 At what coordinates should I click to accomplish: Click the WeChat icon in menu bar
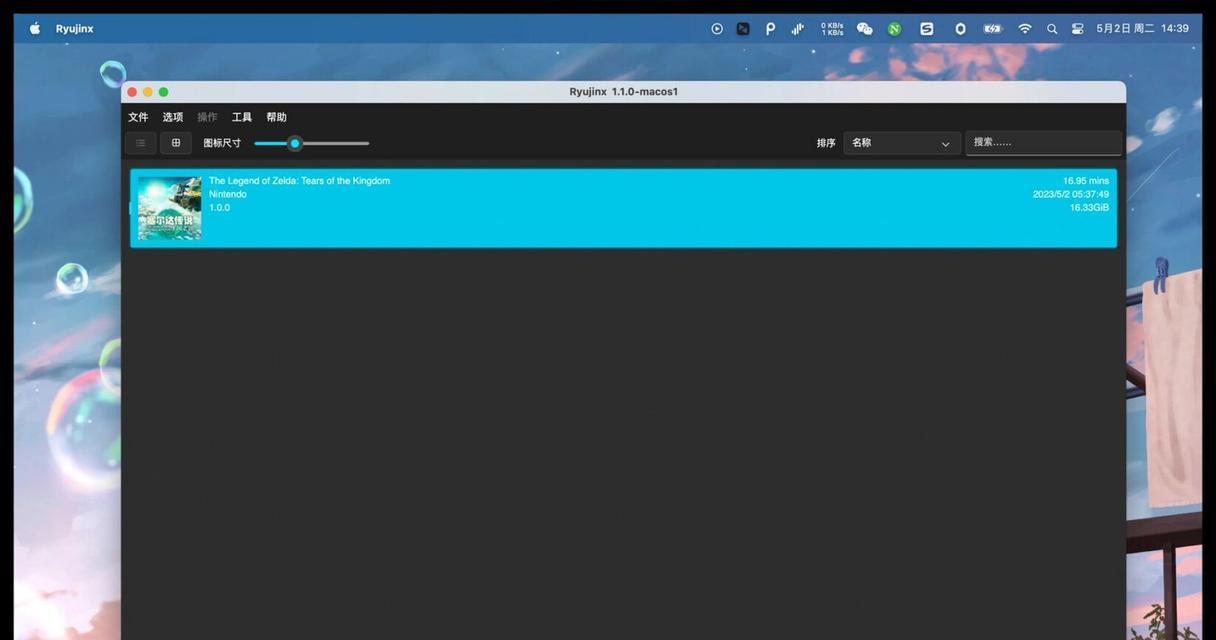(x=865, y=29)
